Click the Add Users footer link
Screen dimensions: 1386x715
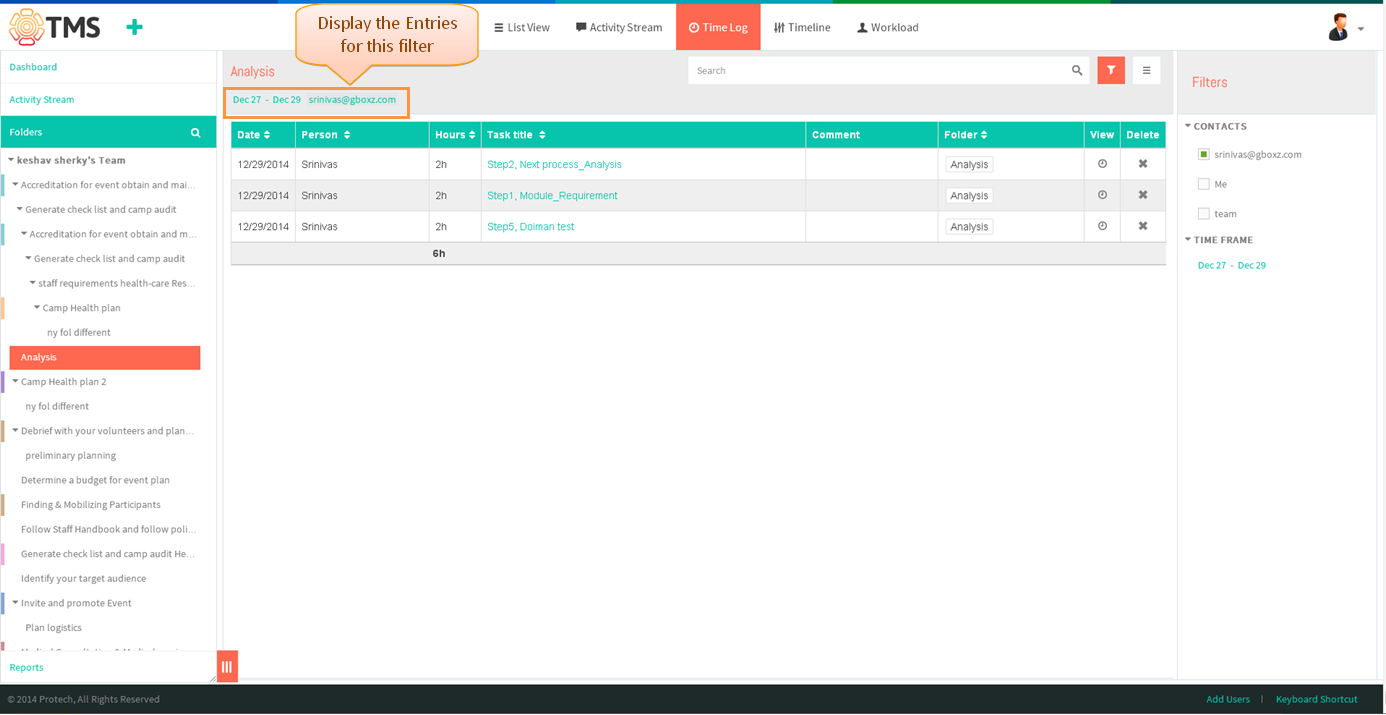(1228, 699)
